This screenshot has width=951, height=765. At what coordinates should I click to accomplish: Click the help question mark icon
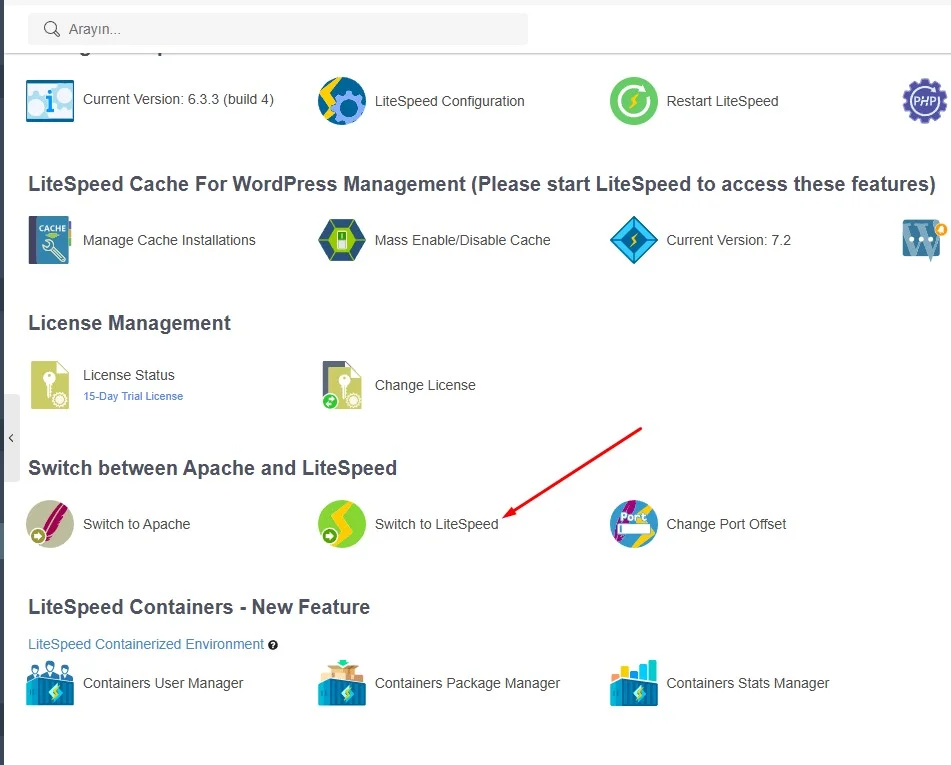(273, 645)
